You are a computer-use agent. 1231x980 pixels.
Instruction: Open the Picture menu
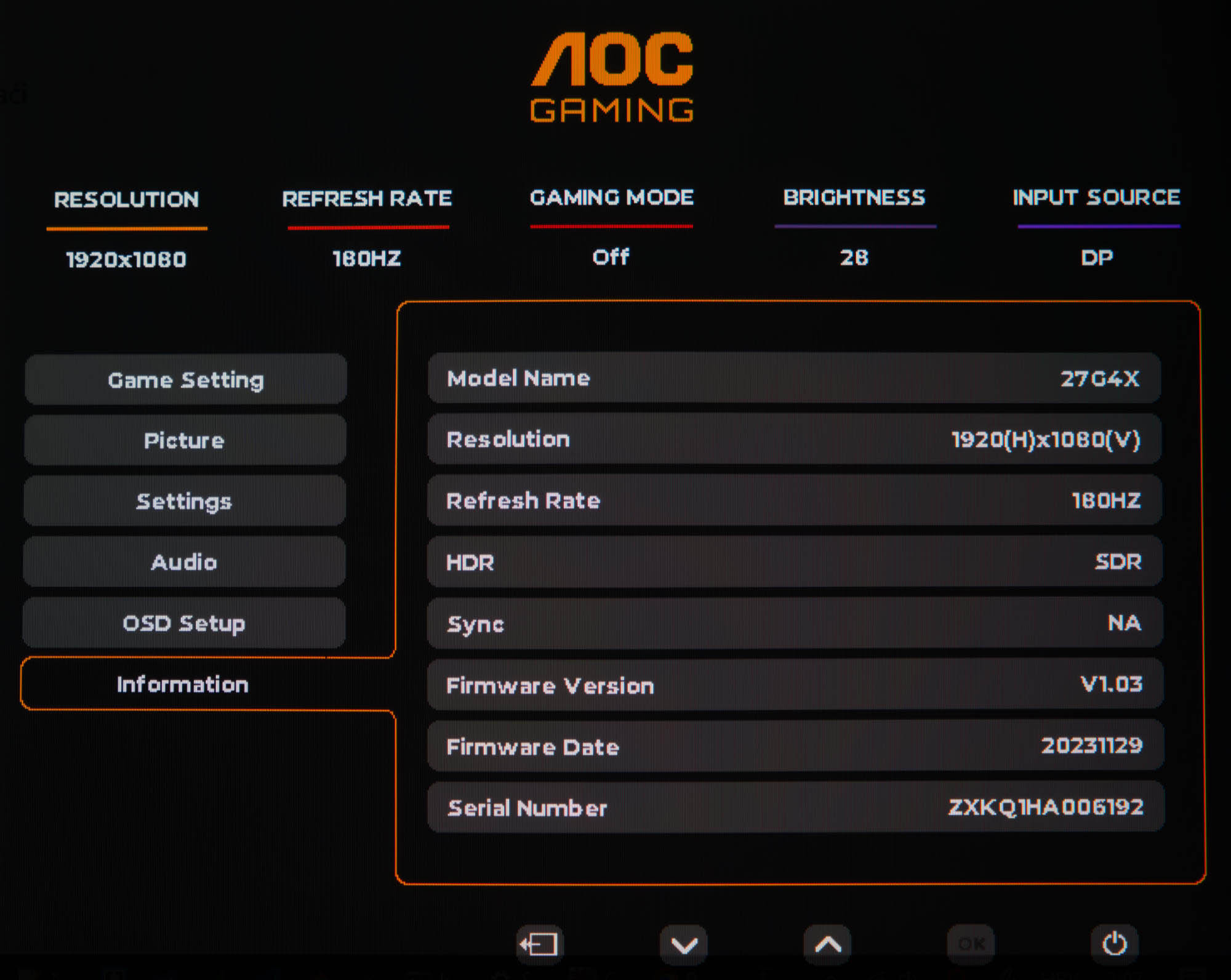point(185,440)
